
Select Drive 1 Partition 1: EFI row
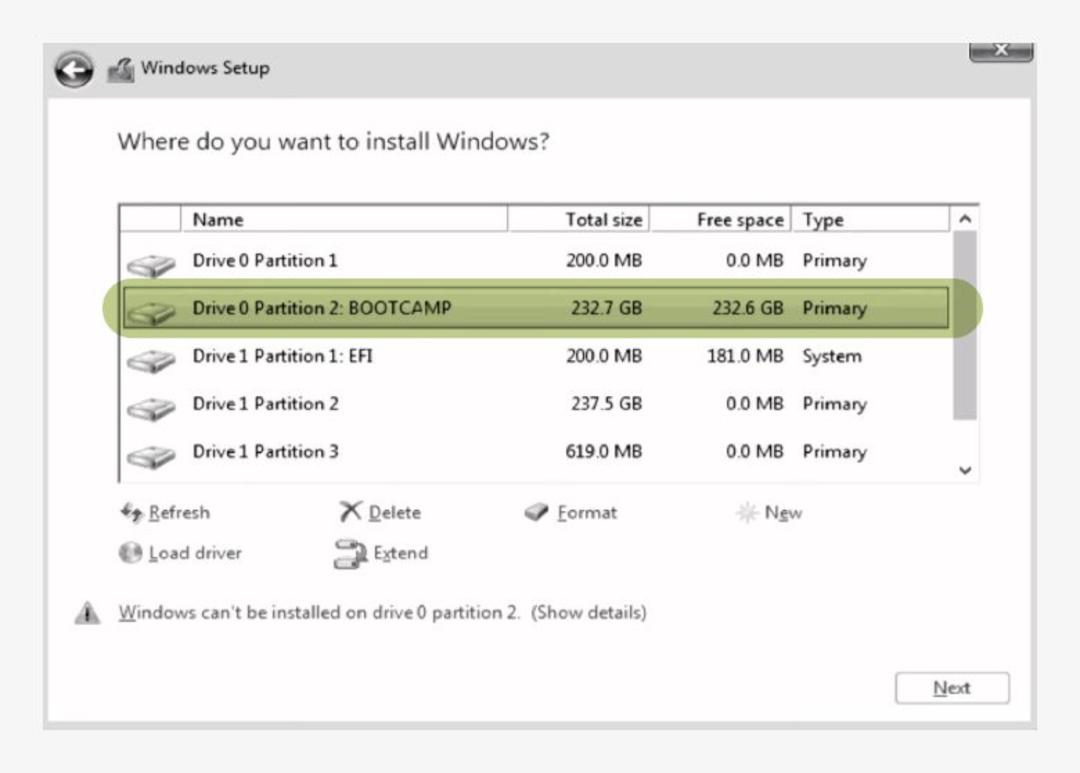click(x=536, y=356)
